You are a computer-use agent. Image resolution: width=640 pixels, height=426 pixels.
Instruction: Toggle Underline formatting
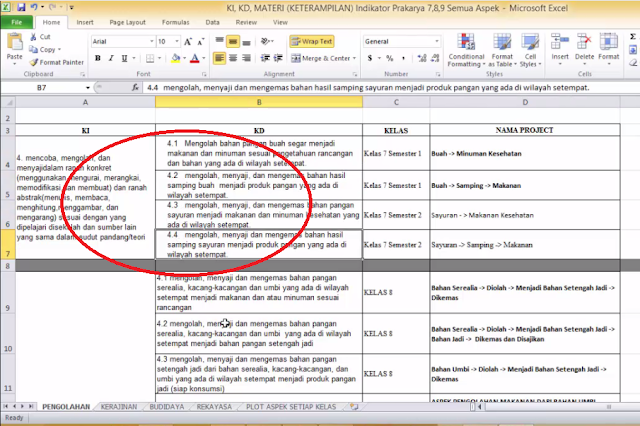(124, 58)
